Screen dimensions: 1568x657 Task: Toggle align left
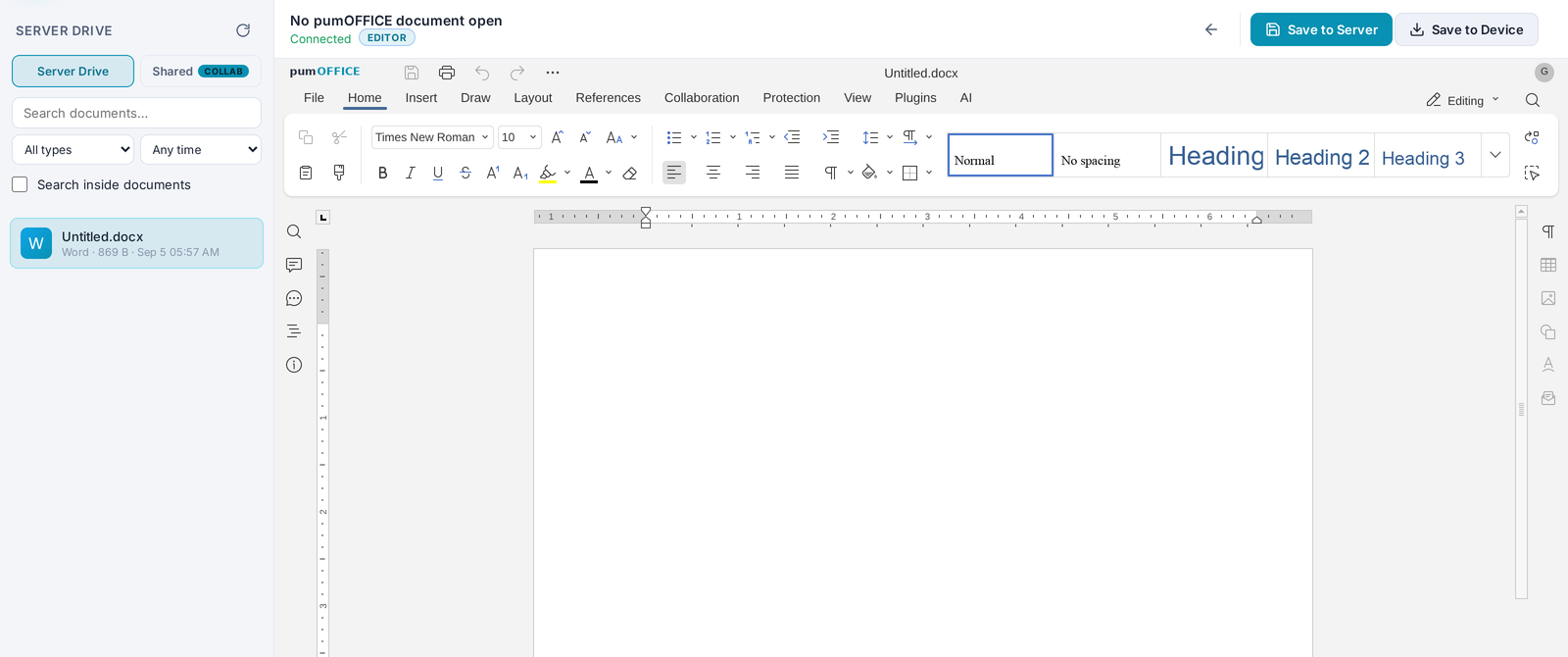point(674,173)
